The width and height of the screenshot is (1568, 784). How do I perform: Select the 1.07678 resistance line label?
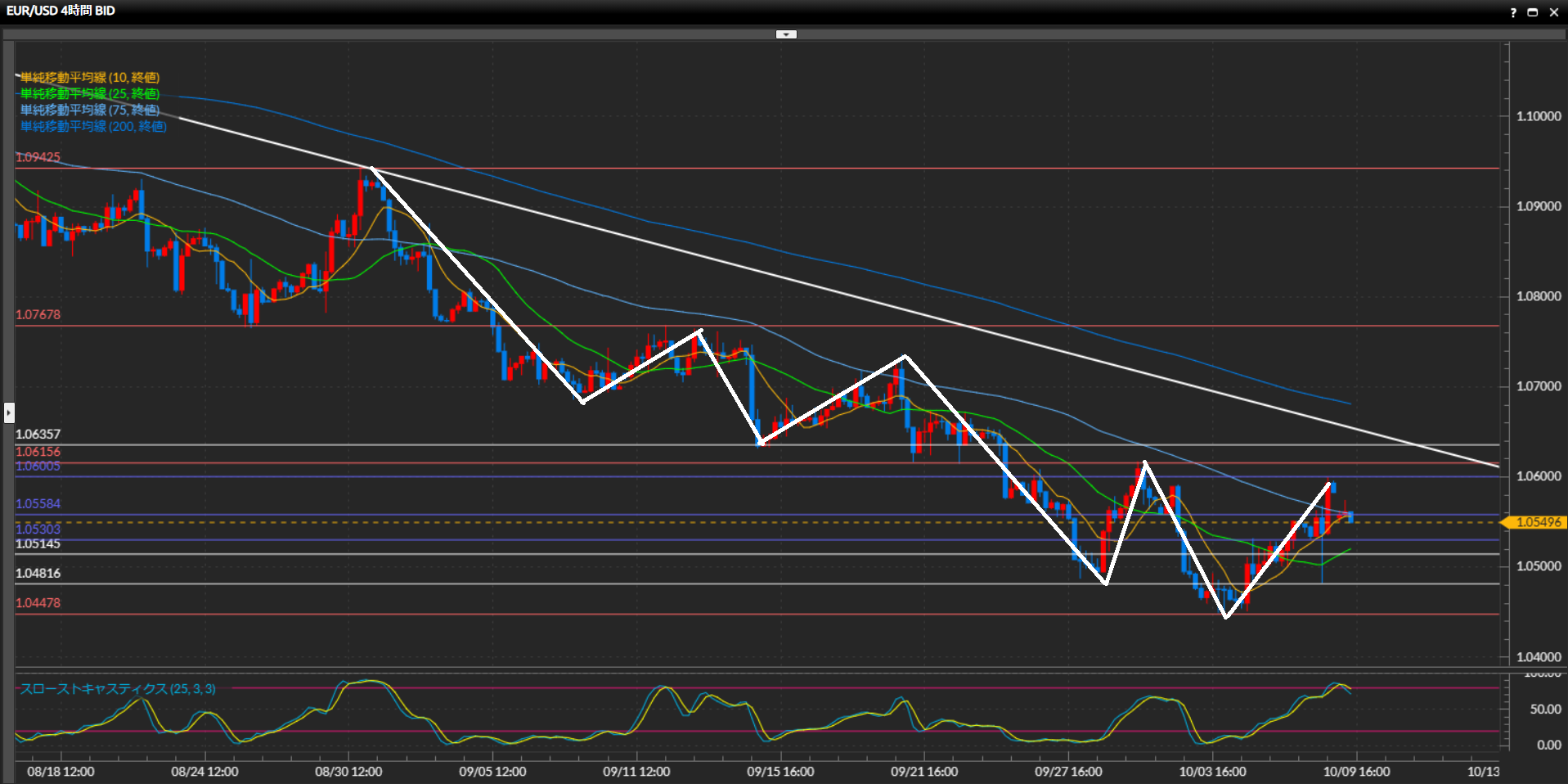38,315
